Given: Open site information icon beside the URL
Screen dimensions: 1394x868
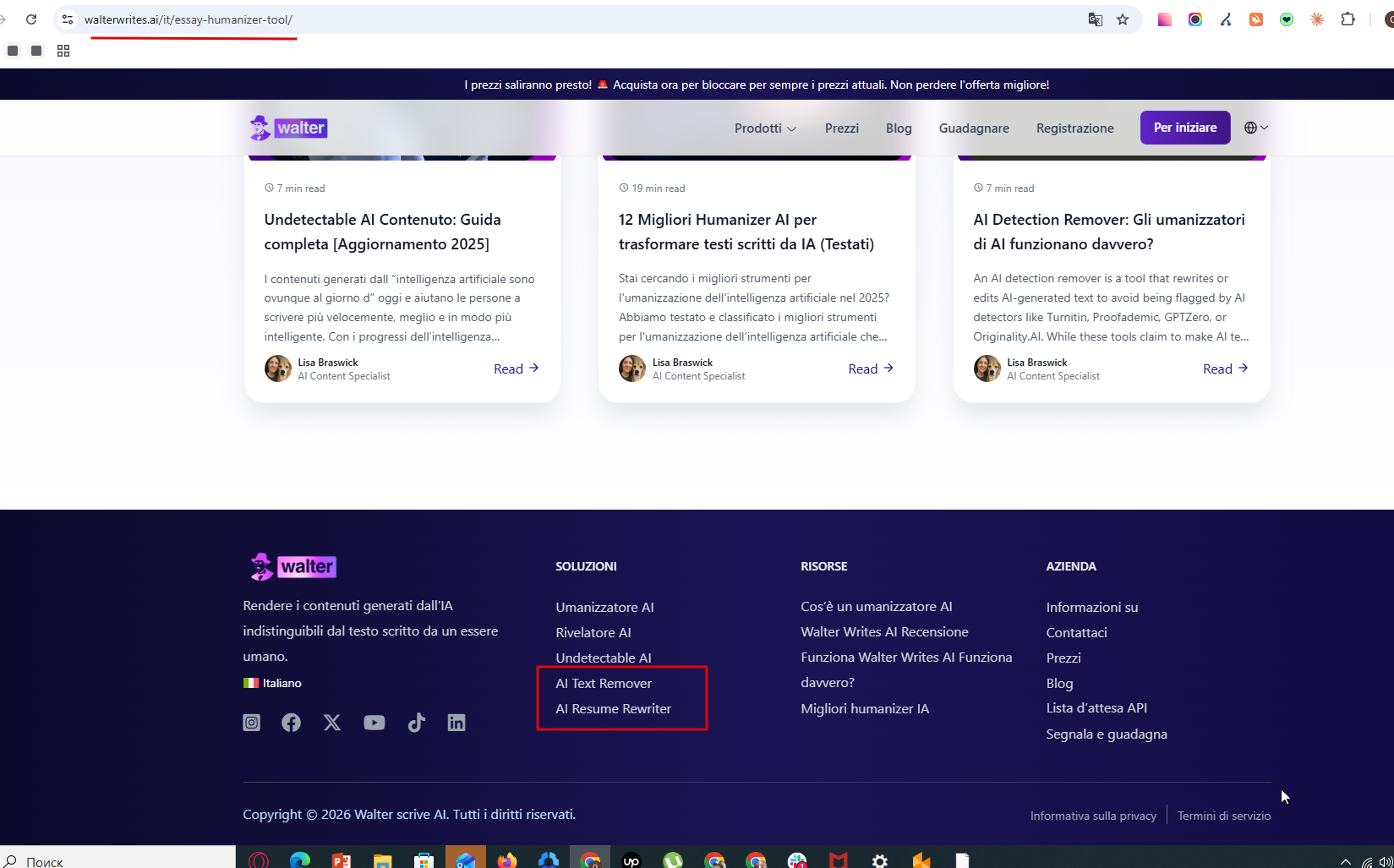Looking at the screenshot, I should click(x=68, y=19).
